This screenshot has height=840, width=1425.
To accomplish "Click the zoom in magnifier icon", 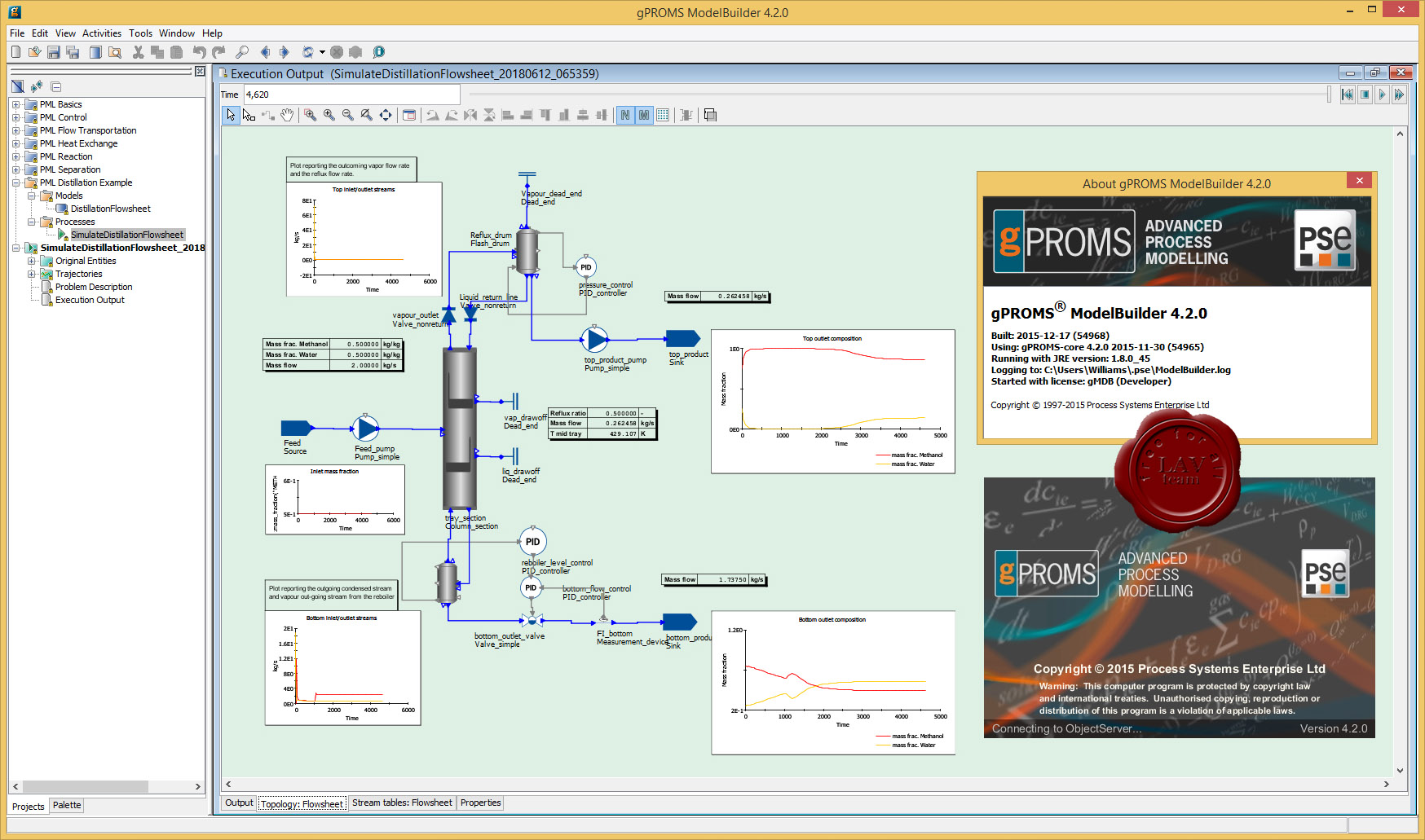I will 329,115.
